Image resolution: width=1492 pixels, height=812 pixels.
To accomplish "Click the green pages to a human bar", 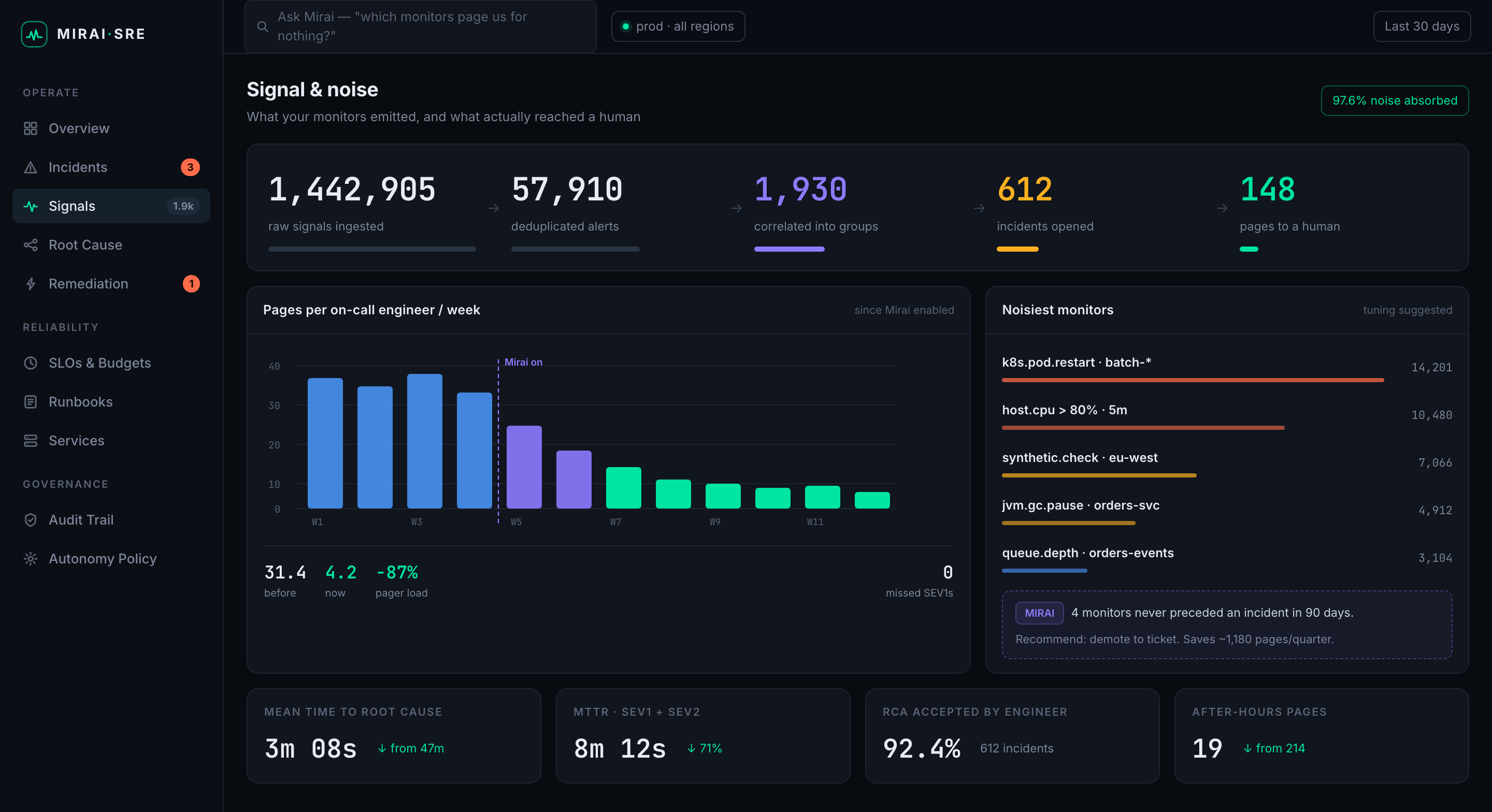I will tap(1249, 249).
